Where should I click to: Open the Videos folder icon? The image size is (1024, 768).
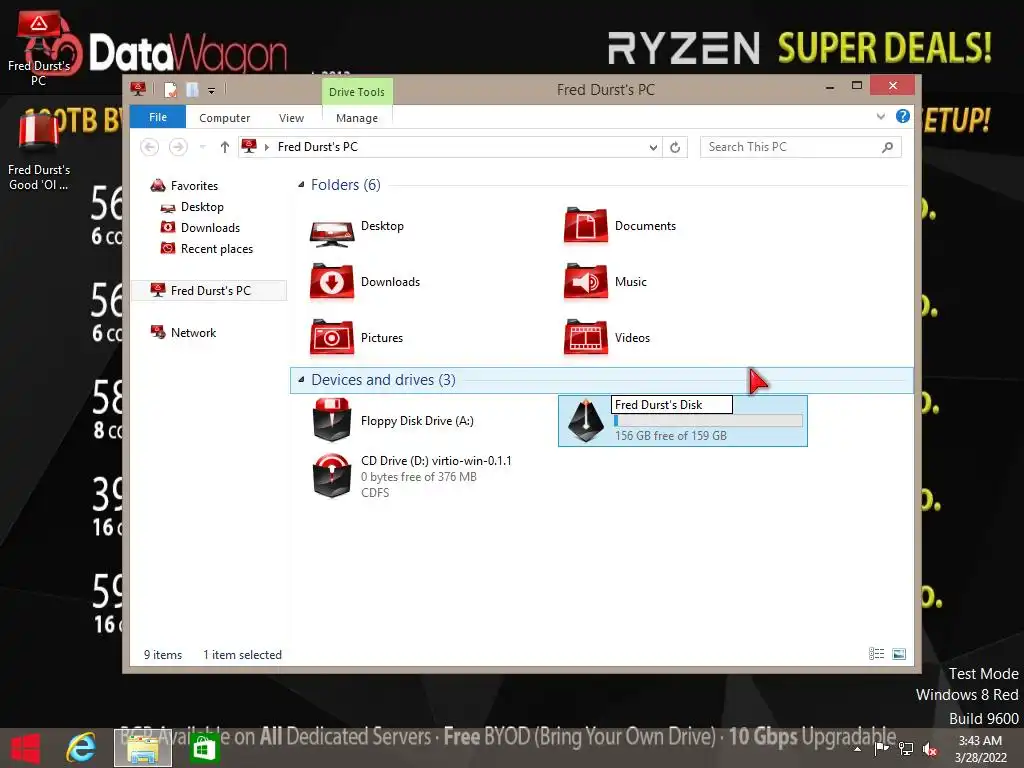point(585,338)
